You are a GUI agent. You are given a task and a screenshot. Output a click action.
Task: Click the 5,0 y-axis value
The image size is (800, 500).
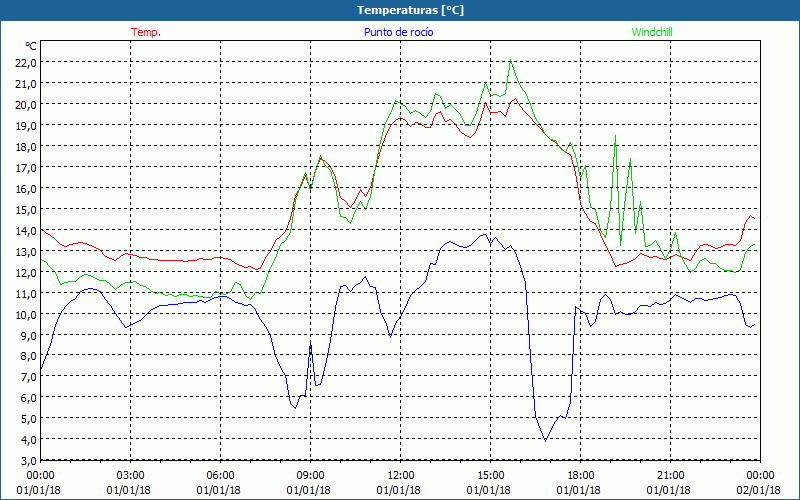tap(28, 418)
